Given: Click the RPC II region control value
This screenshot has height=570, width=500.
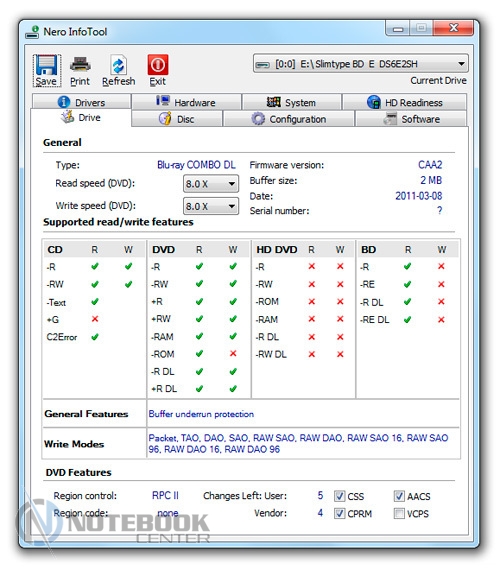Looking at the screenshot, I should click(165, 495).
